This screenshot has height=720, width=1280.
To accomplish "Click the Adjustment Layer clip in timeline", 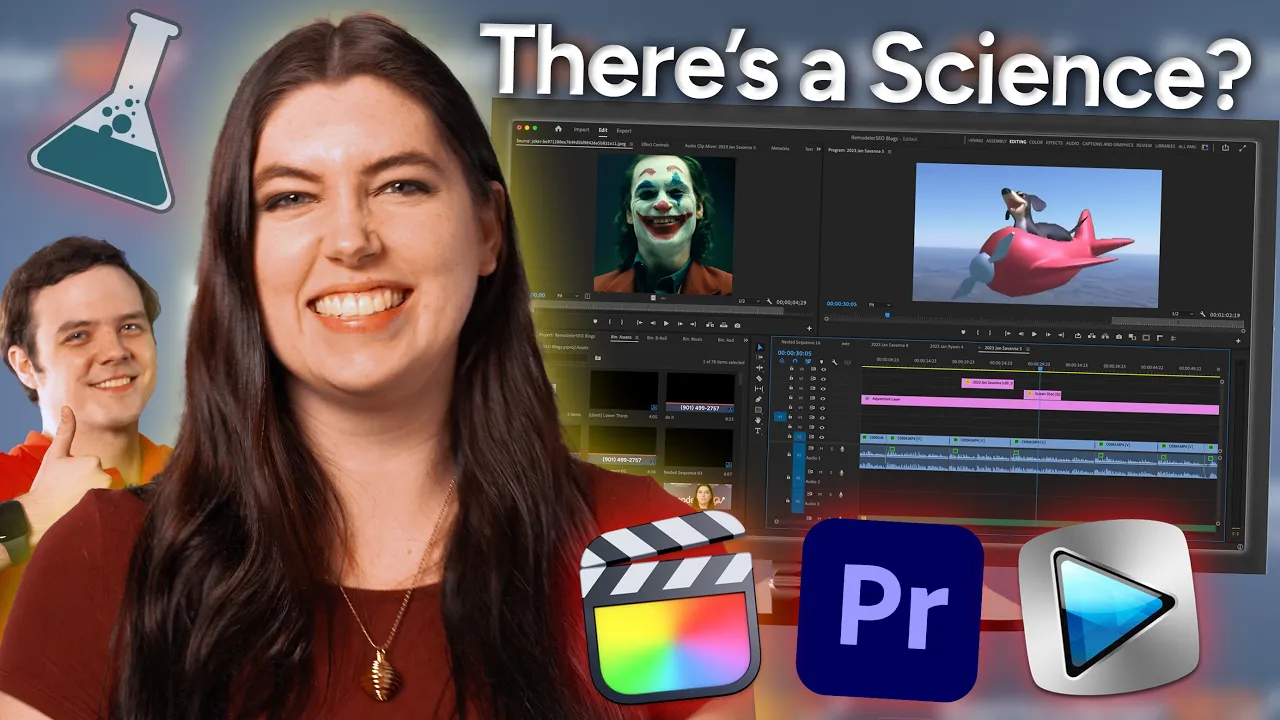I will click(x=1040, y=406).
